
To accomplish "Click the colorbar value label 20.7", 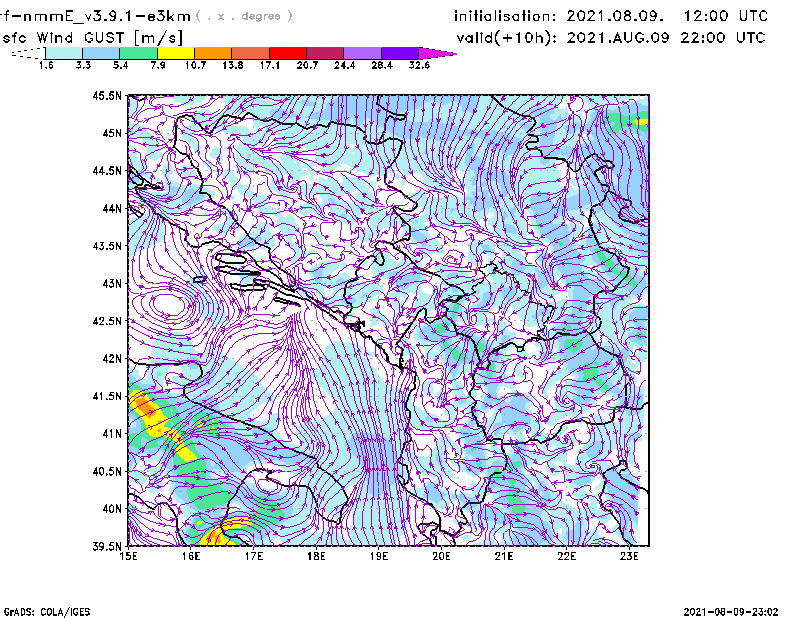I will click(x=307, y=65).
